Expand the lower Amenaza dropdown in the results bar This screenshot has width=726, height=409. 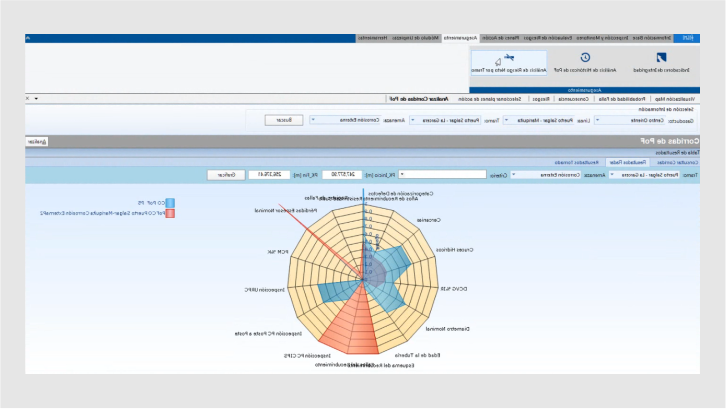coord(513,175)
